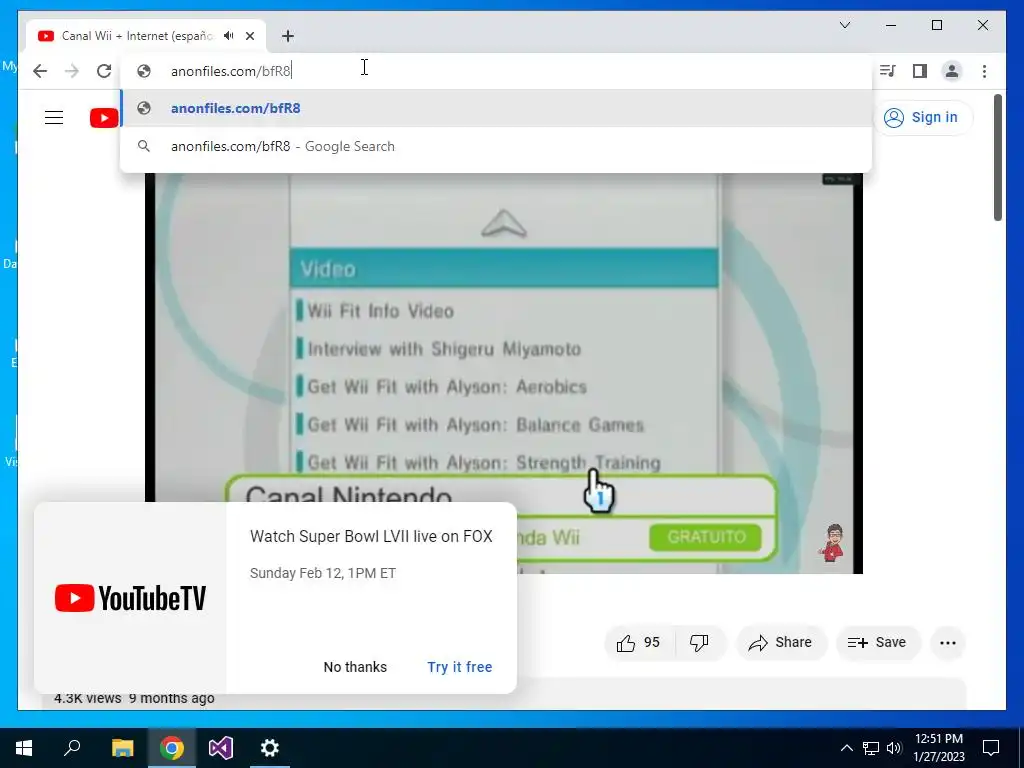This screenshot has height=768, width=1024.
Task: Toggle the Chrome side panel icon
Action: [920, 71]
